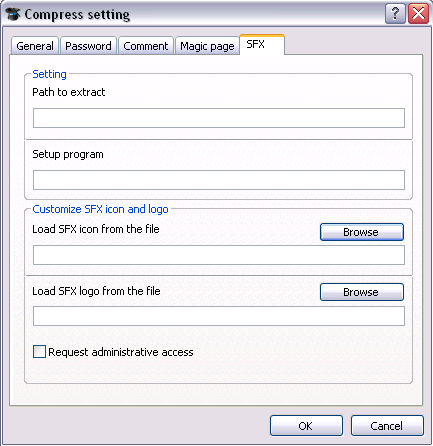Click the Setting group heading
Viewport: 433px width, 446px height.
(49, 74)
